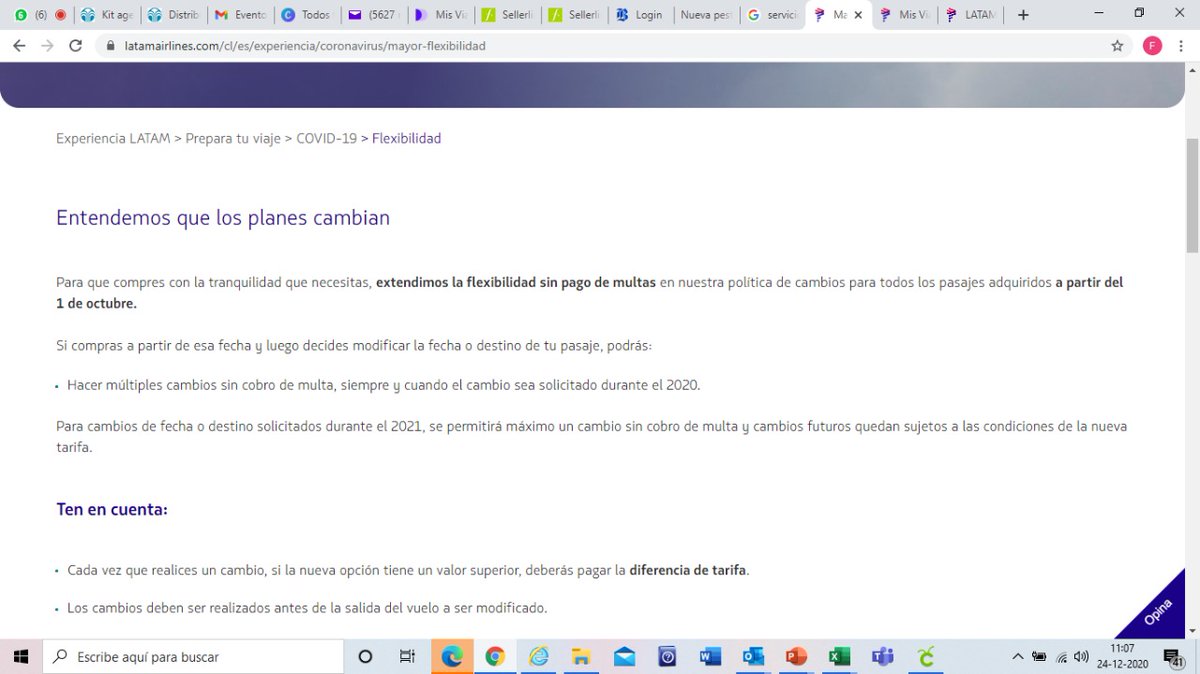Open Chrome's three-dot menu

click(1182, 46)
